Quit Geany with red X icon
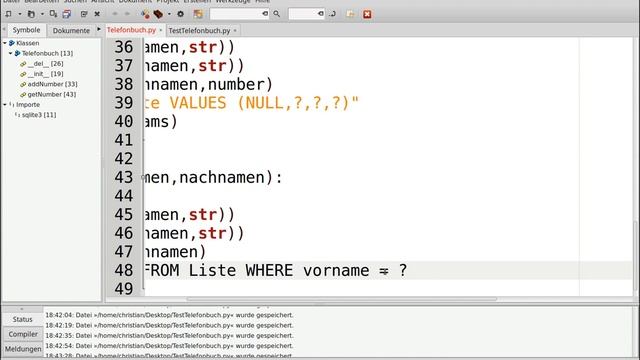Image resolution: width=640 pixels, height=360 pixels. tap(367, 14)
